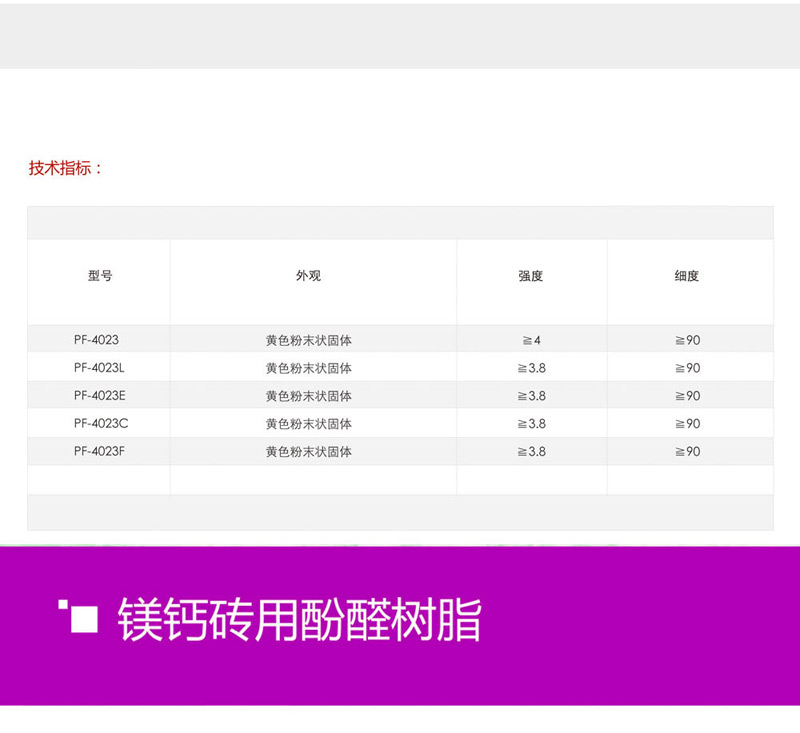800x733 pixels.
Task: Click the PF-4023F model cell
Action: [x=99, y=452]
